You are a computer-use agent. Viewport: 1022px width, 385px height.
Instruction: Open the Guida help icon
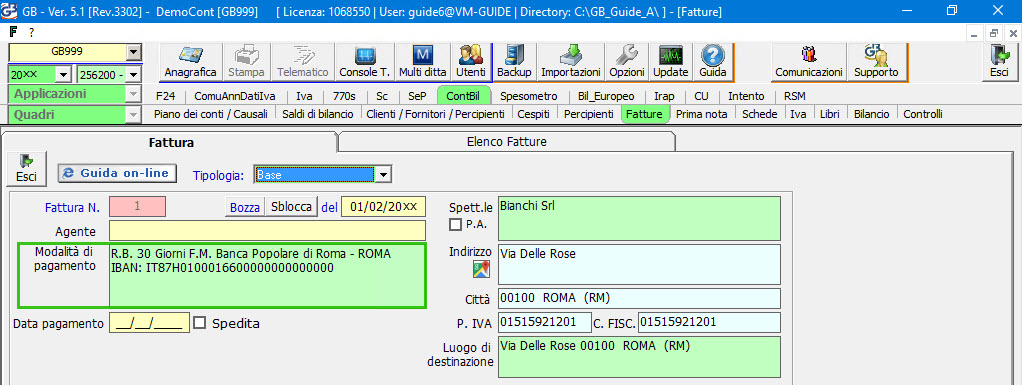coord(712,63)
